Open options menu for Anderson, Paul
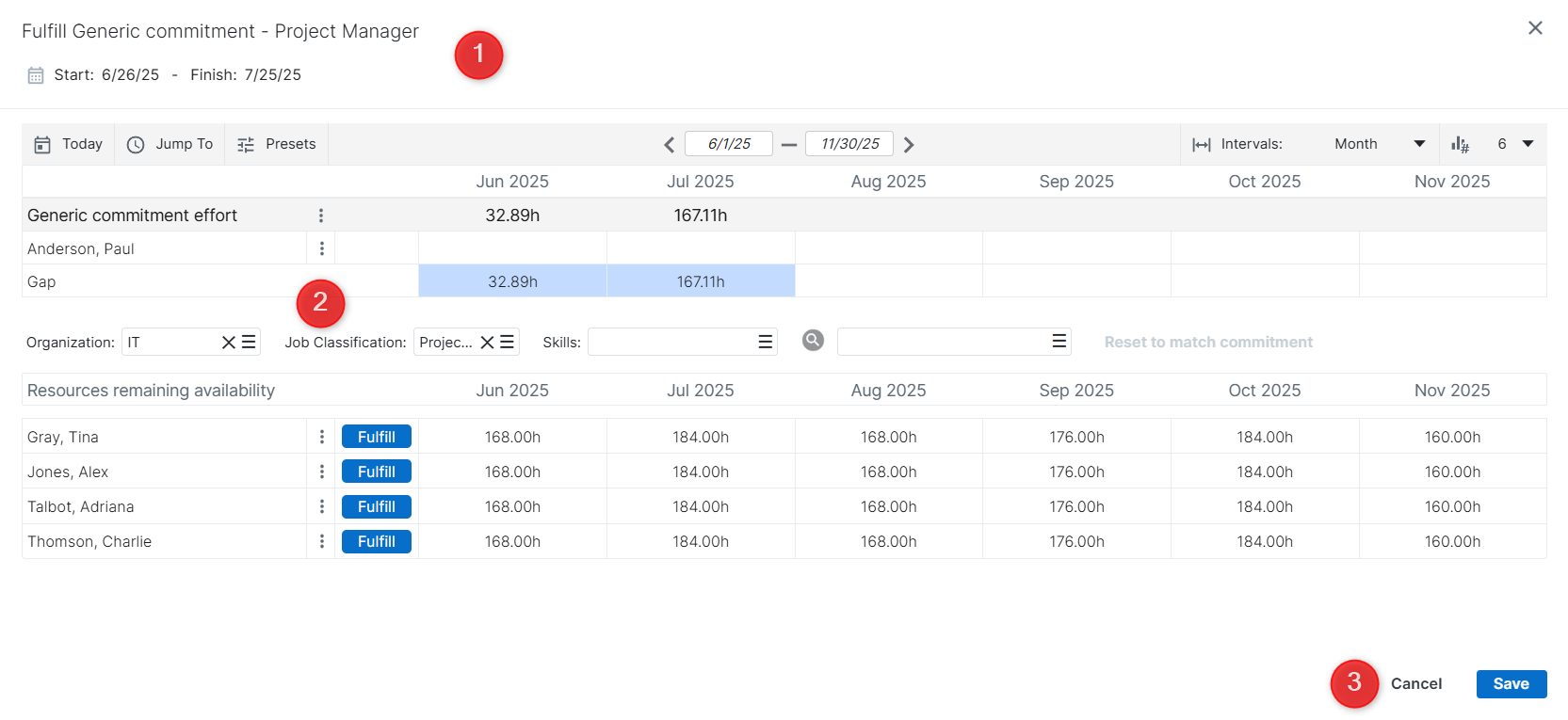The width and height of the screenshot is (1568, 720). coord(321,248)
